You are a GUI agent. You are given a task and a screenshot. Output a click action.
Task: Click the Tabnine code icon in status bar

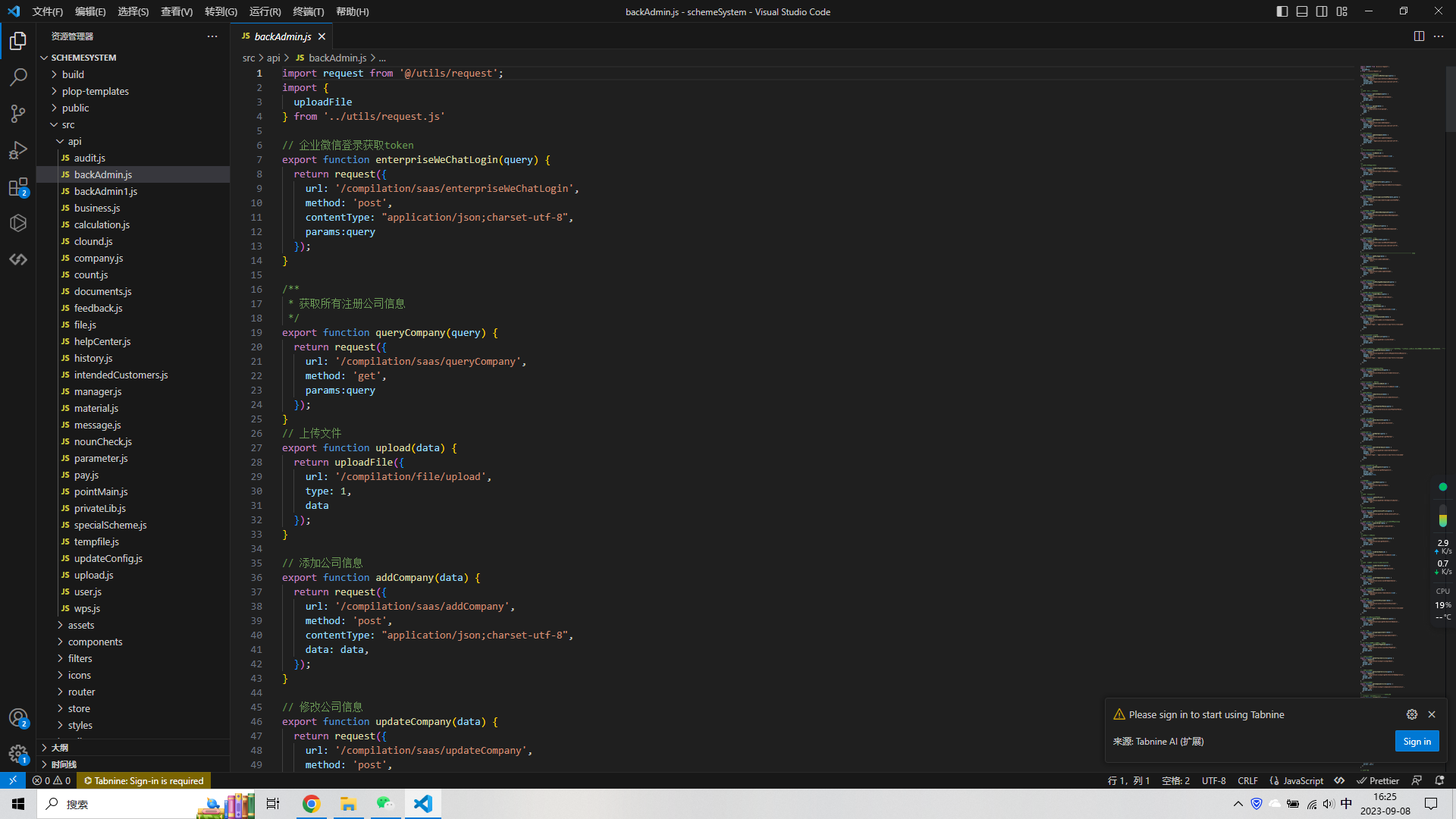coord(1340,780)
